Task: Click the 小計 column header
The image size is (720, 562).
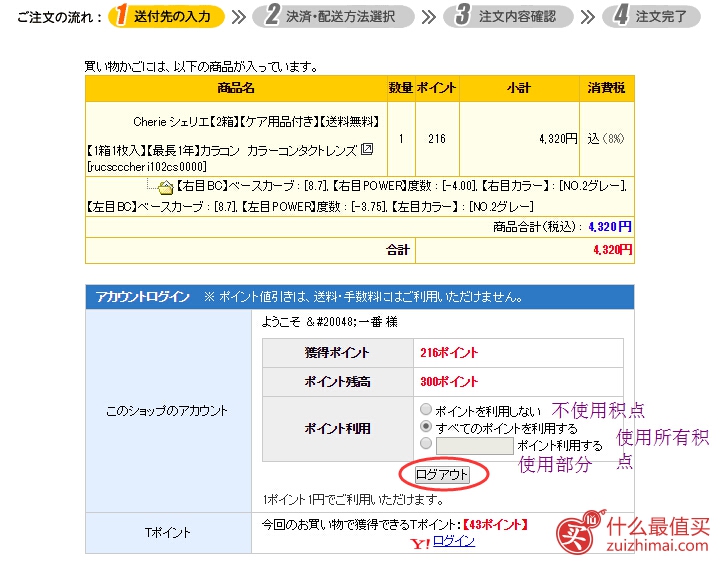Action: click(519, 88)
